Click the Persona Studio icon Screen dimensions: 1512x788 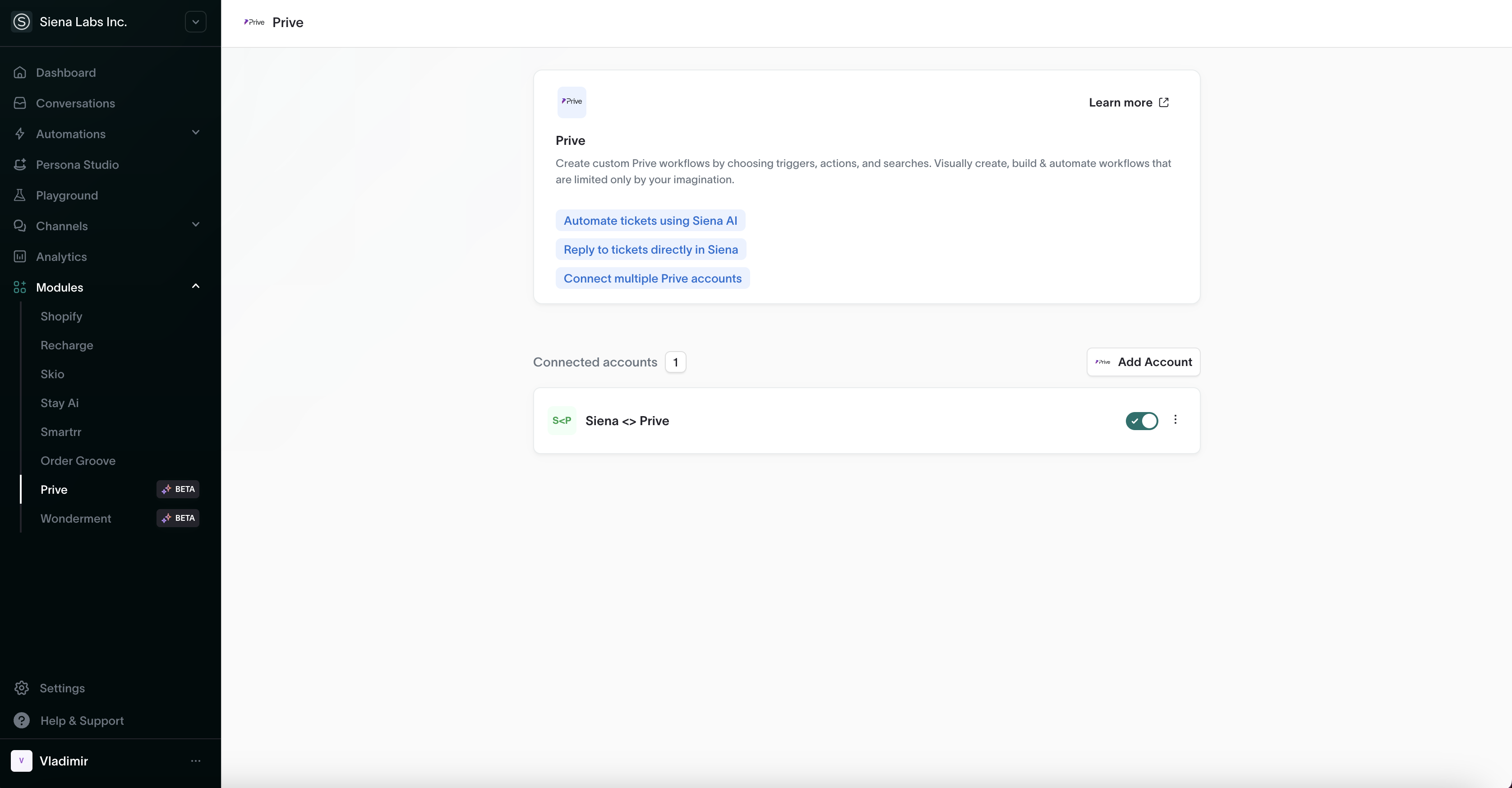(20, 164)
